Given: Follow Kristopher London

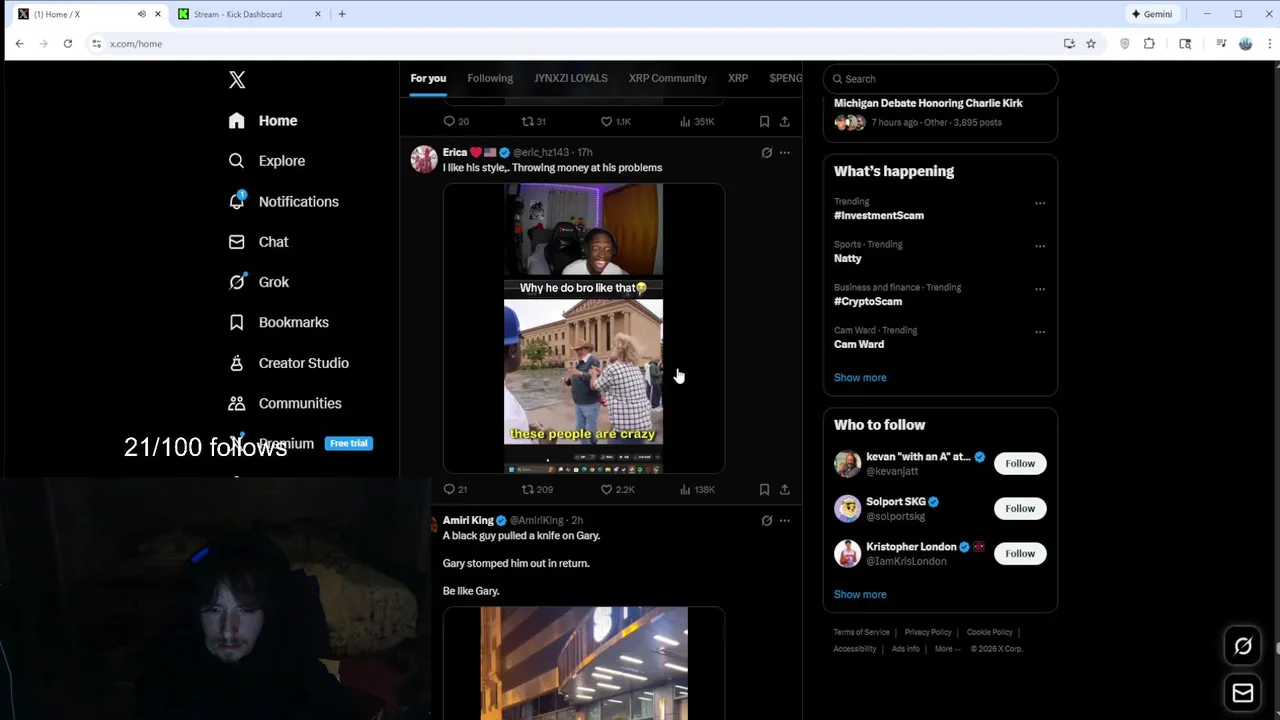Looking at the screenshot, I should [1020, 553].
